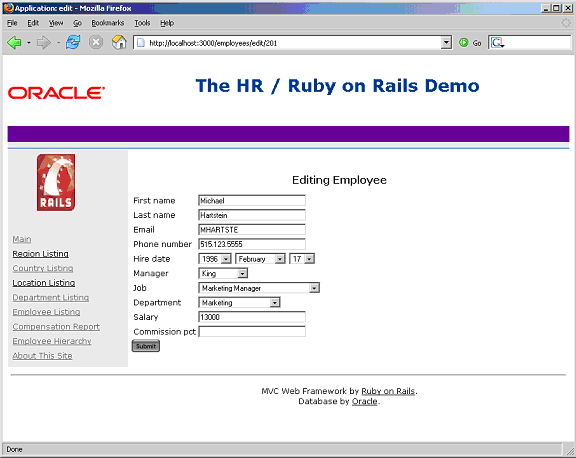Click the "The HR / Ruby on Rails Demo" title
Viewport: 576px width, 458px height.
click(337, 86)
